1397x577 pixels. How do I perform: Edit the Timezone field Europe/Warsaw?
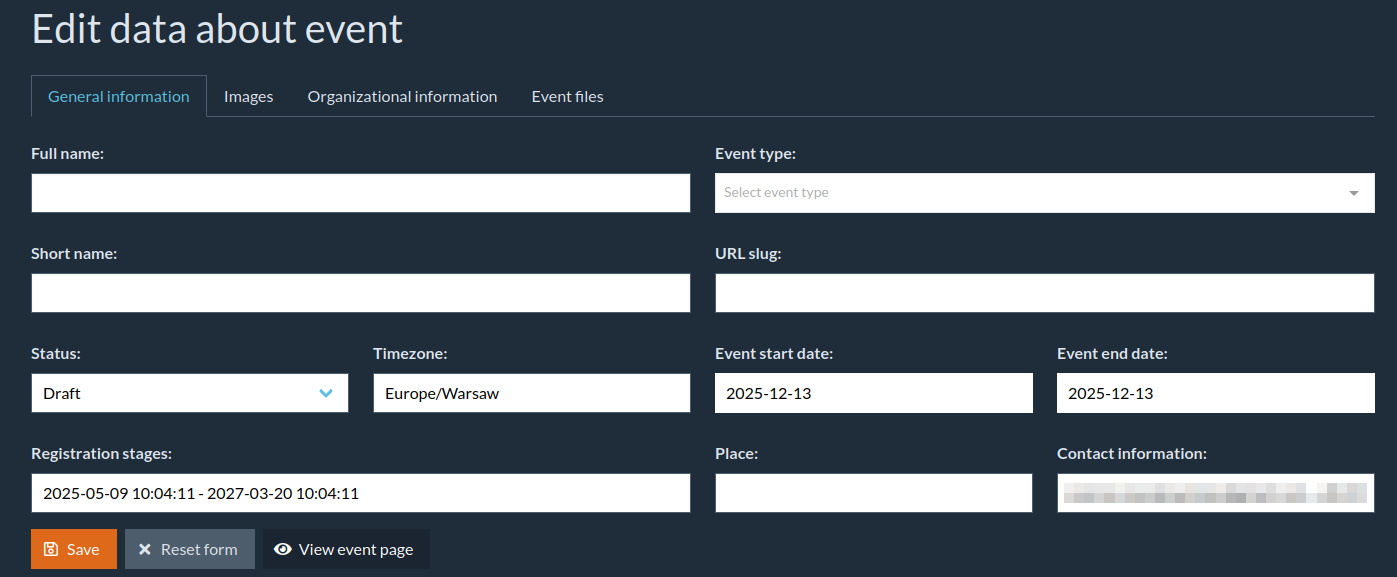pyautogui.click(x=531, y=393)
